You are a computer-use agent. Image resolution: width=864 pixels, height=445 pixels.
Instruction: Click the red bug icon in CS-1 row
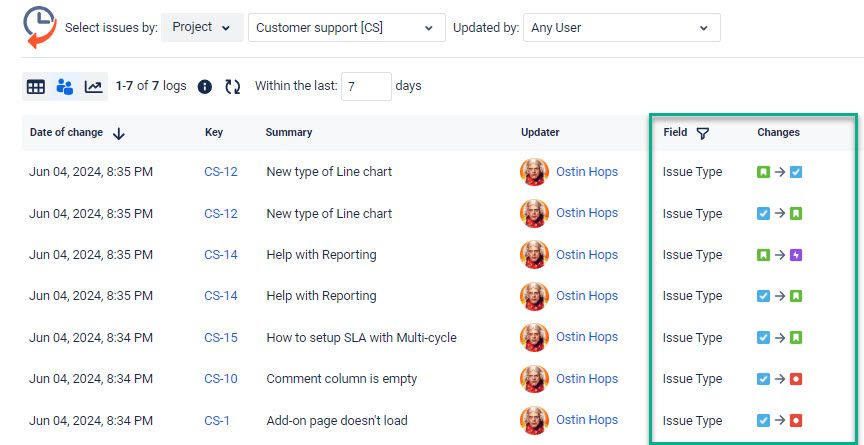(796, 421)
